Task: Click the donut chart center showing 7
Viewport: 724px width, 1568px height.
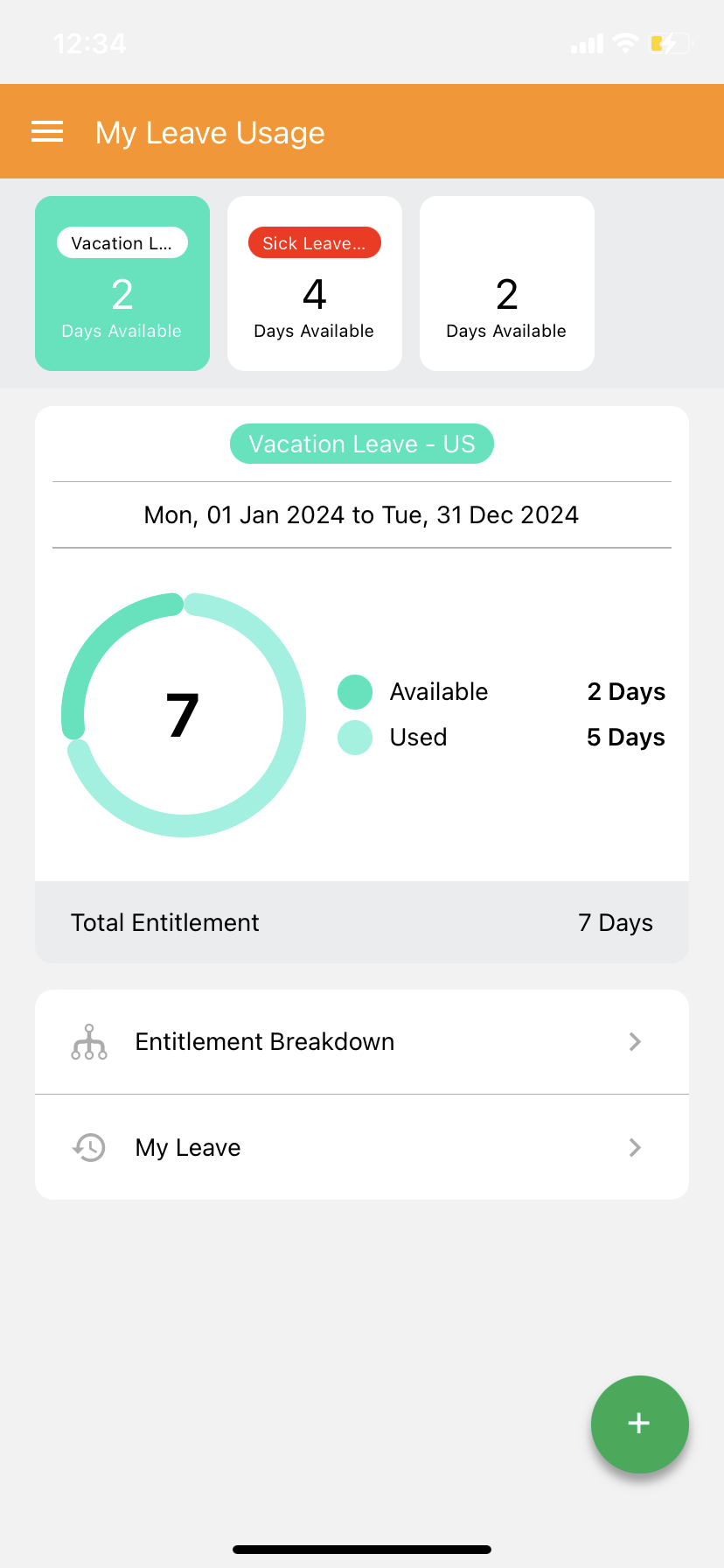Action: click(x=183, y=715)
